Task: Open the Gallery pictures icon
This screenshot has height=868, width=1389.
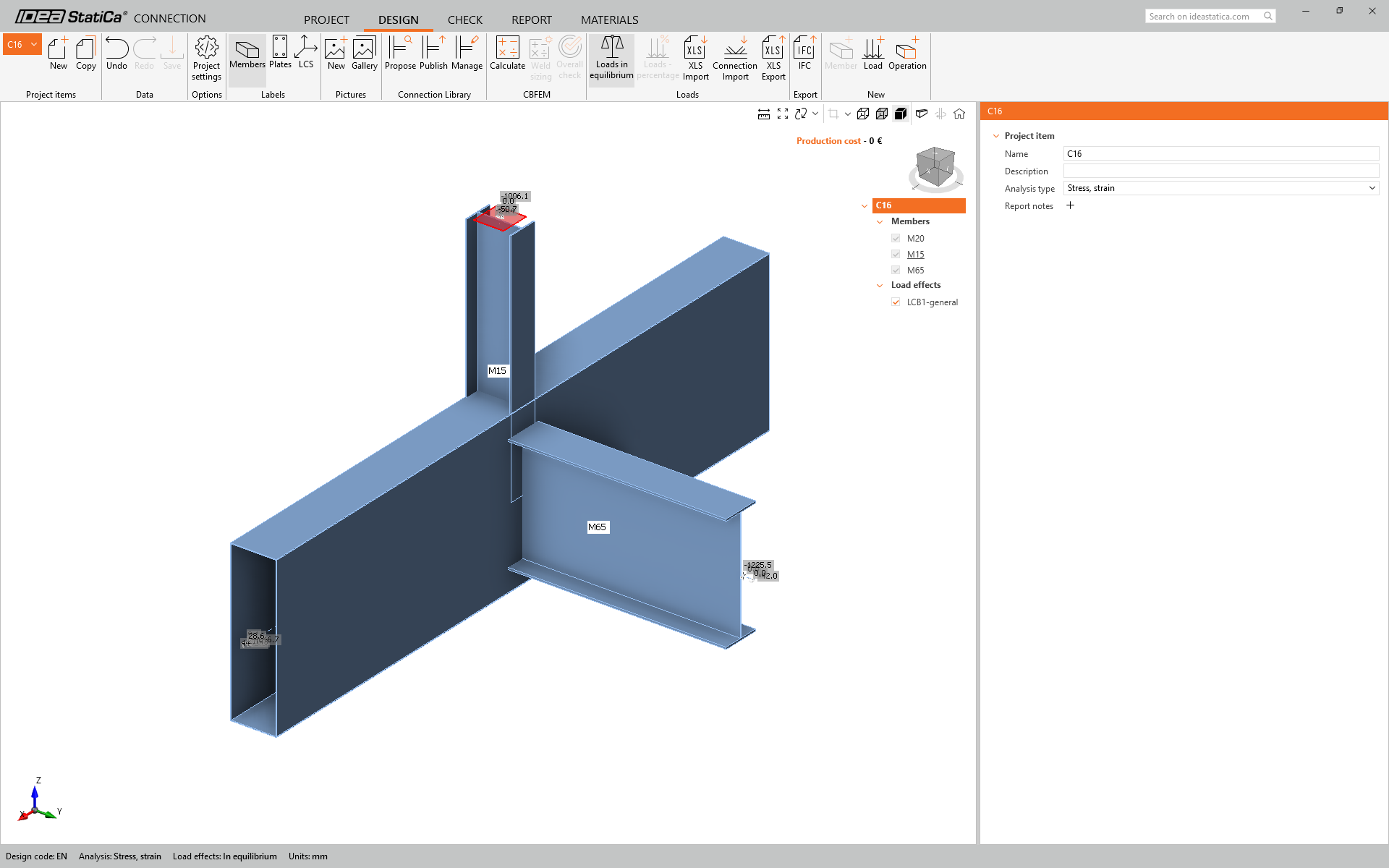Action: pyautogui.click(x=364, y=54)
